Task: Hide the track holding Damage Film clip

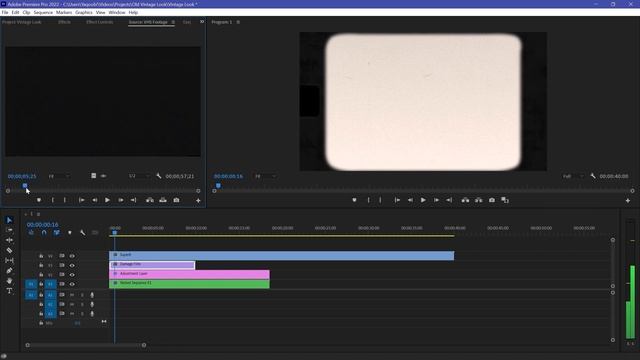Action: (x=72, y=265)
